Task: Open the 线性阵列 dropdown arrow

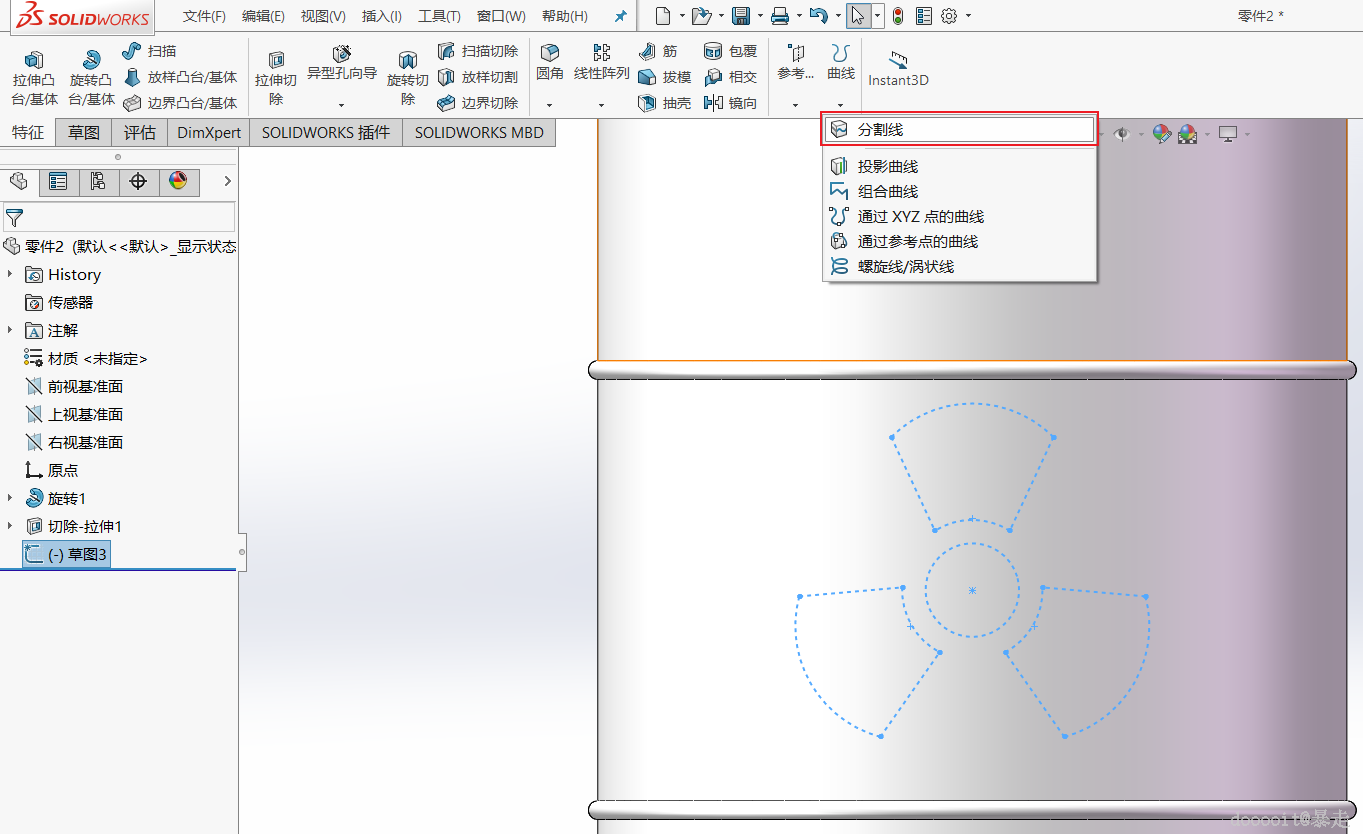Action: click(x=601, y=105)
